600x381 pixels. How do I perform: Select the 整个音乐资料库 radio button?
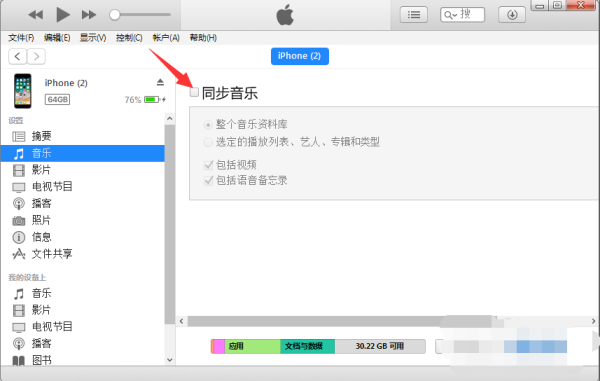tap(208, 125)
